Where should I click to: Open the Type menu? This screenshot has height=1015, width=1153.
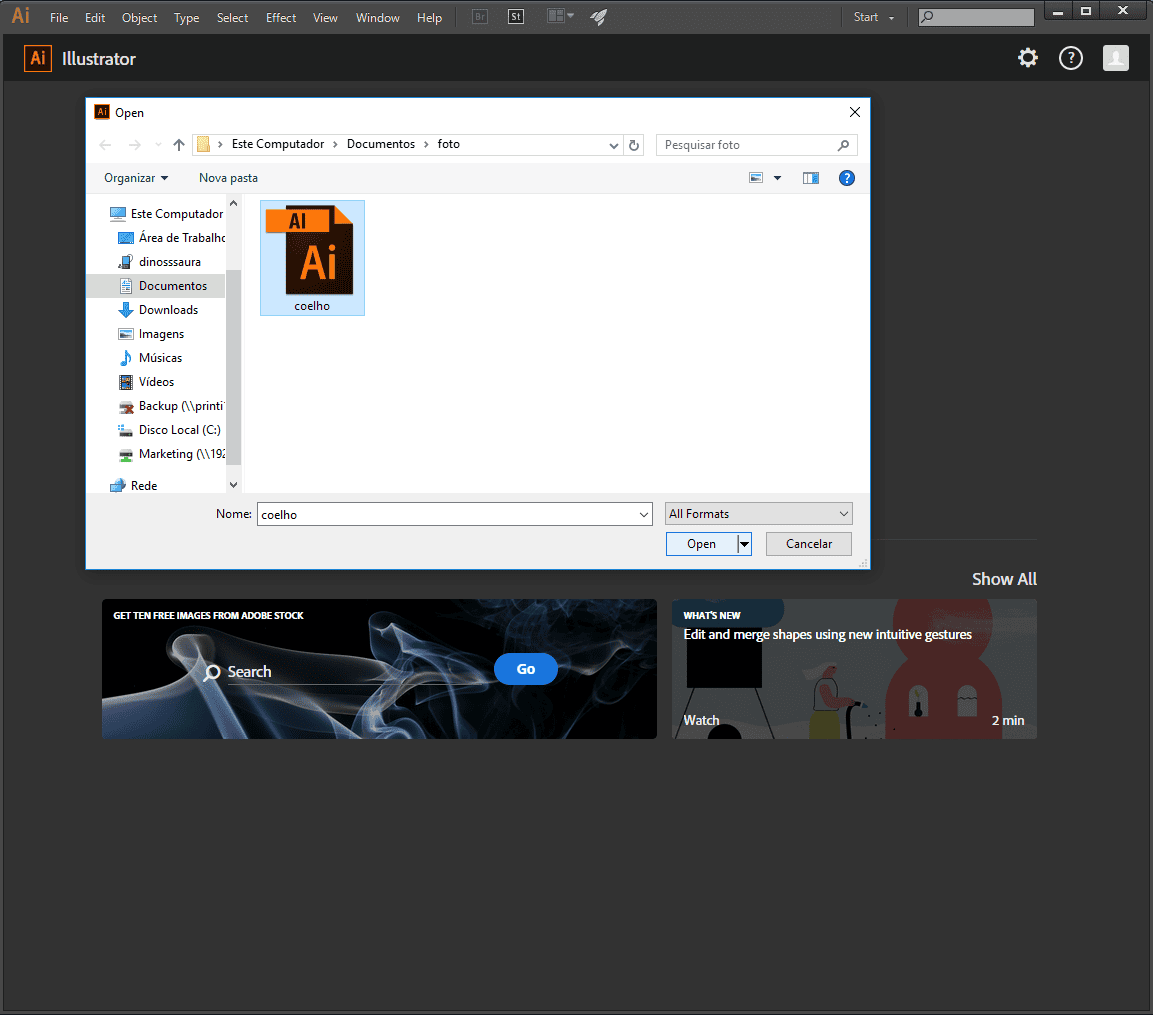[x=187, y=18]
